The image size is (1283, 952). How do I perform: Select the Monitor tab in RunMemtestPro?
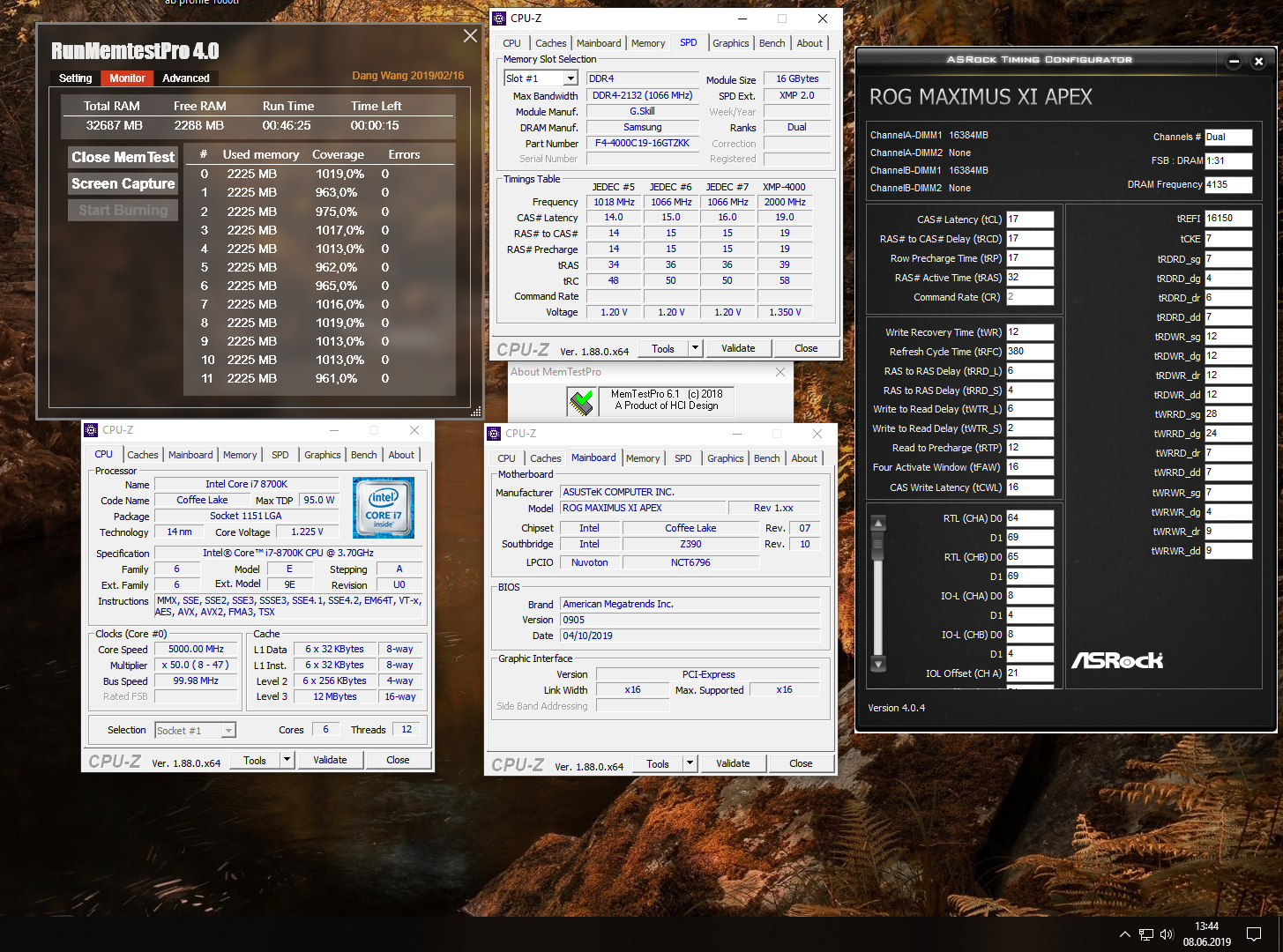point(127,78)
